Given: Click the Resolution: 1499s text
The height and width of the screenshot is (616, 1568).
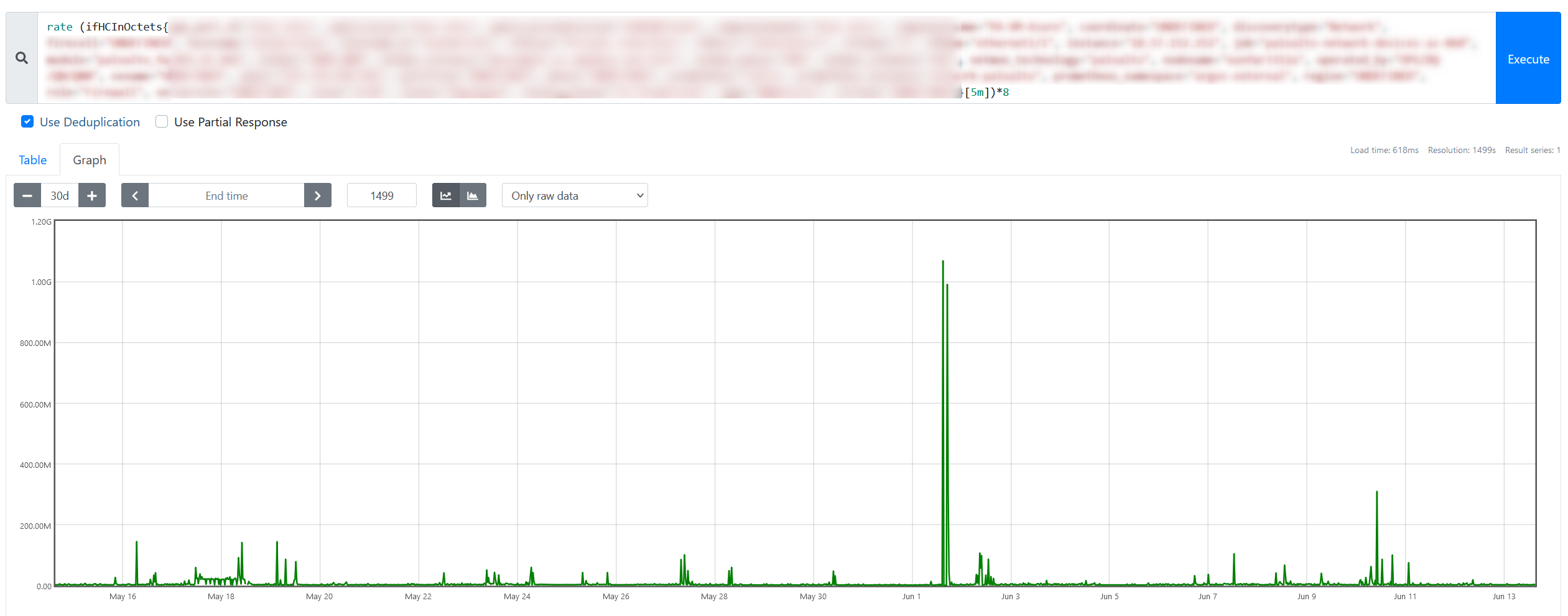Looking at the screenshot, I should click(x=1462, y=150).
